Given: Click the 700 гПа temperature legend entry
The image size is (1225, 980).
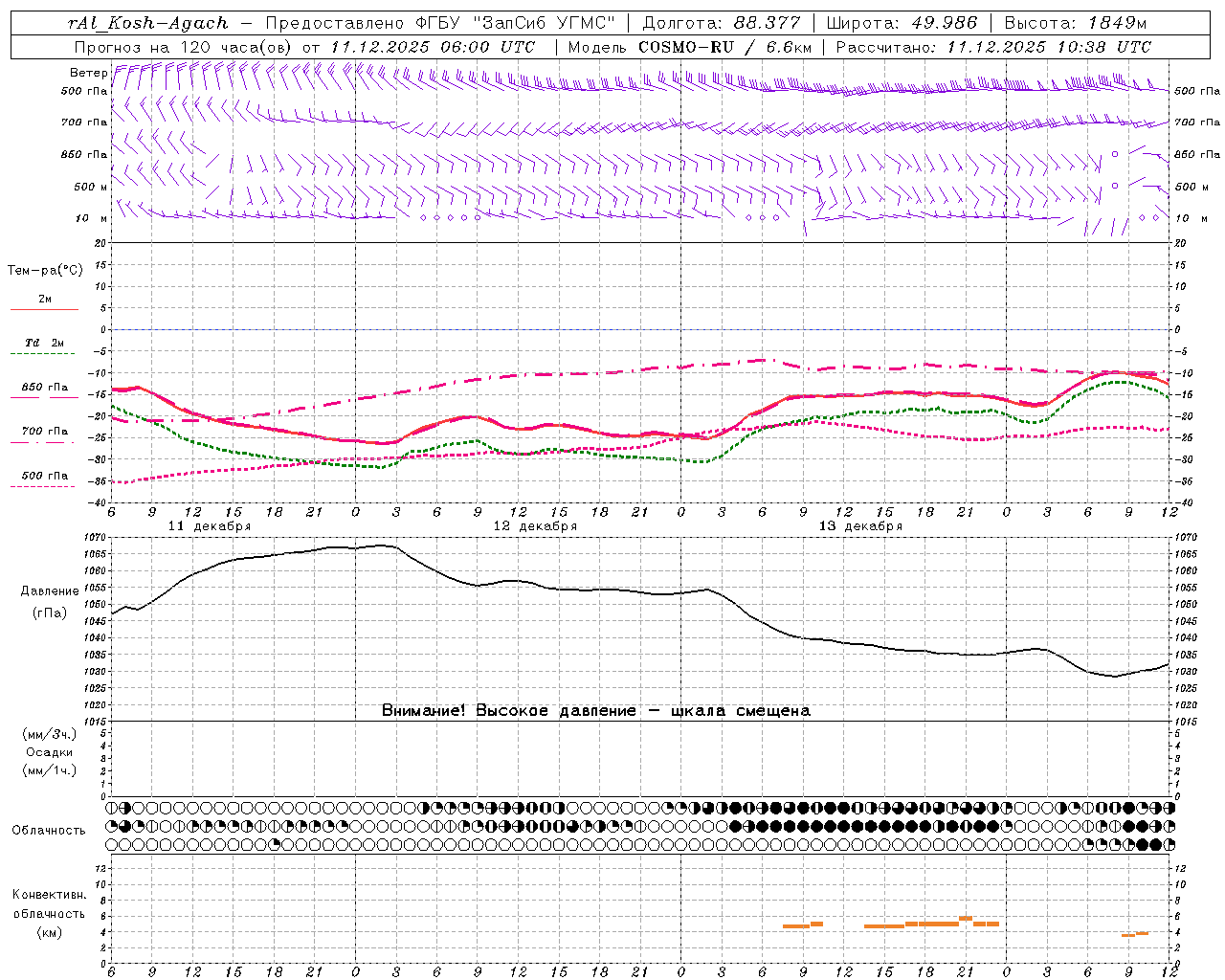Looking at the screenshot, I should pyautogui.click(x=44, y=435).
